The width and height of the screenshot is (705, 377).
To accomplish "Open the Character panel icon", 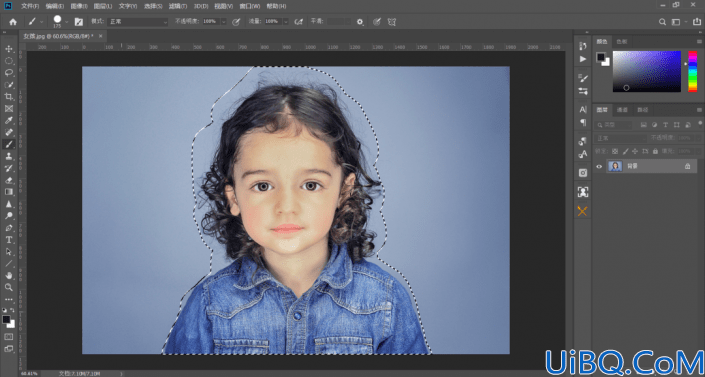I will click(x=583, y=109).
